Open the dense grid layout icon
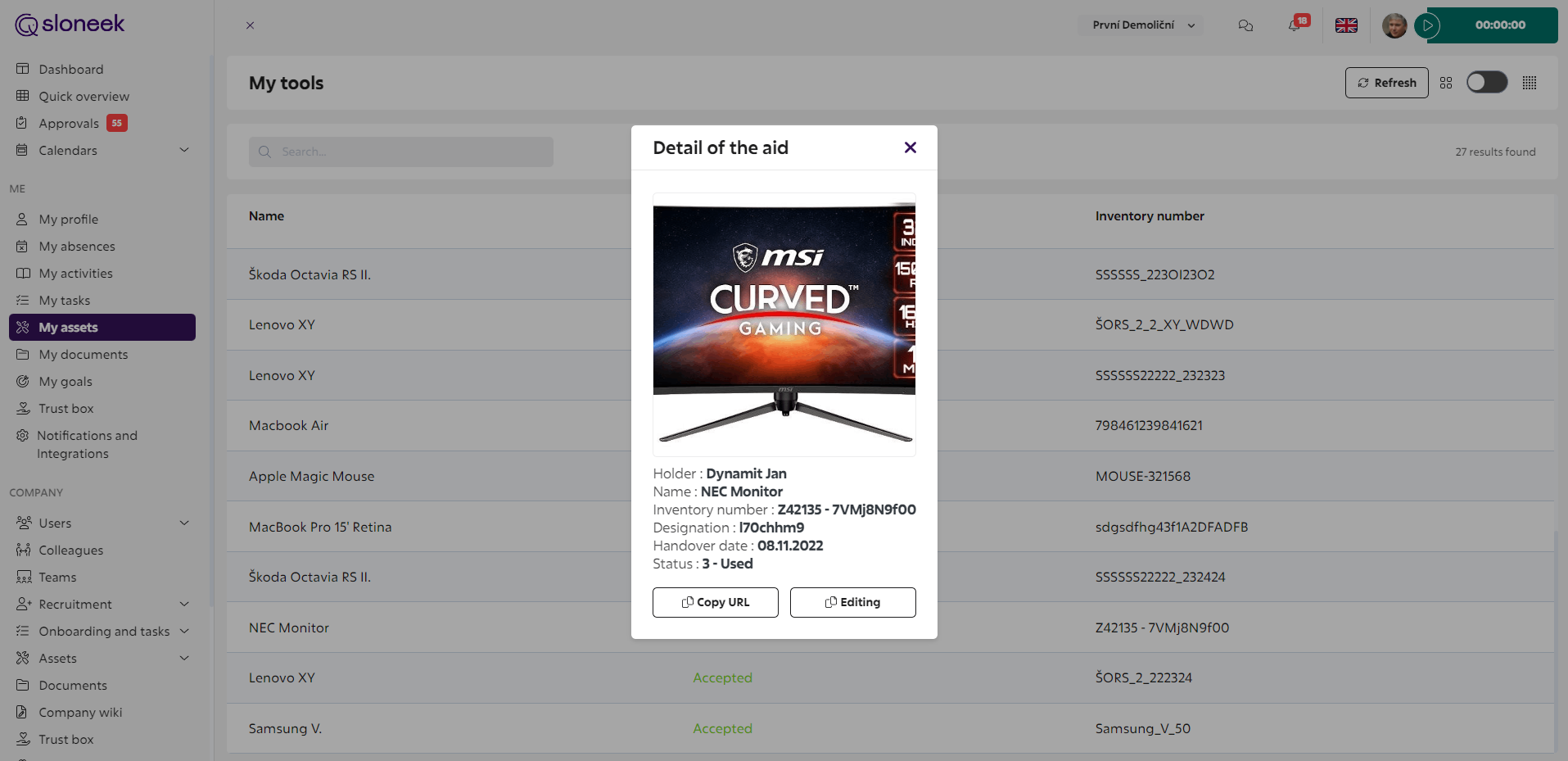1568x761 pixels. [x=1530, y=83]
